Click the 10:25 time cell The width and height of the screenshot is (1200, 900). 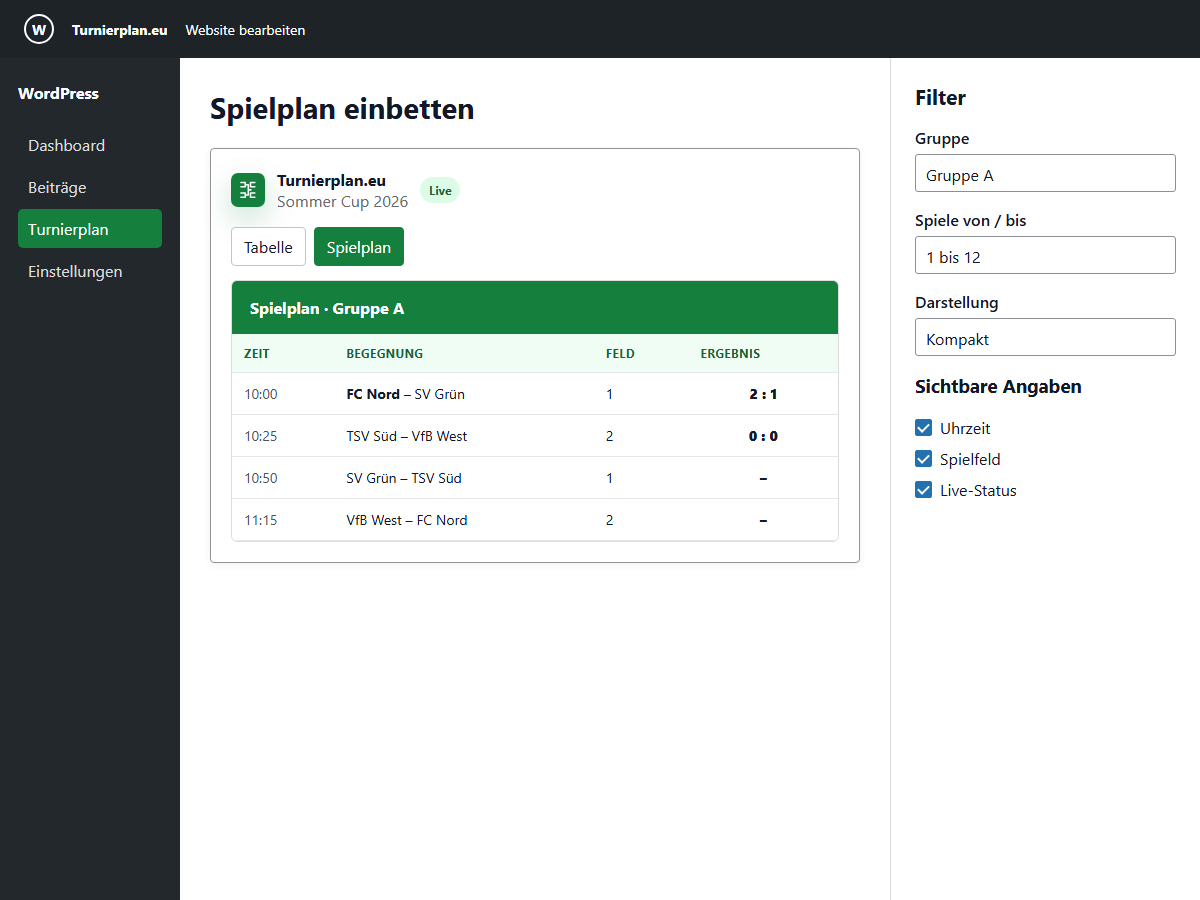tap(261, 436)
